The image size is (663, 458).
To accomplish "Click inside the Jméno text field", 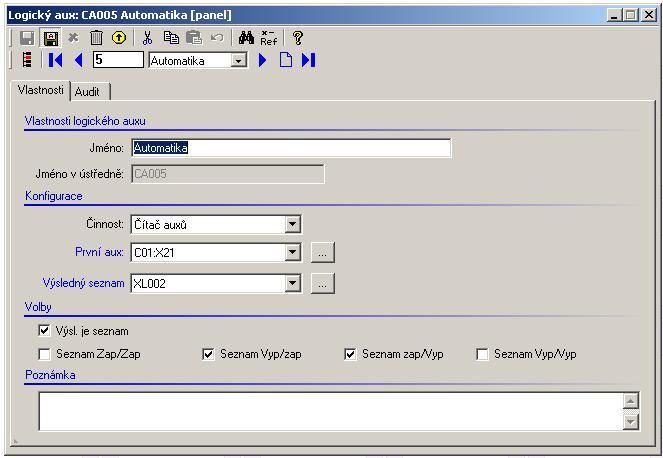I will pos(290,148).
